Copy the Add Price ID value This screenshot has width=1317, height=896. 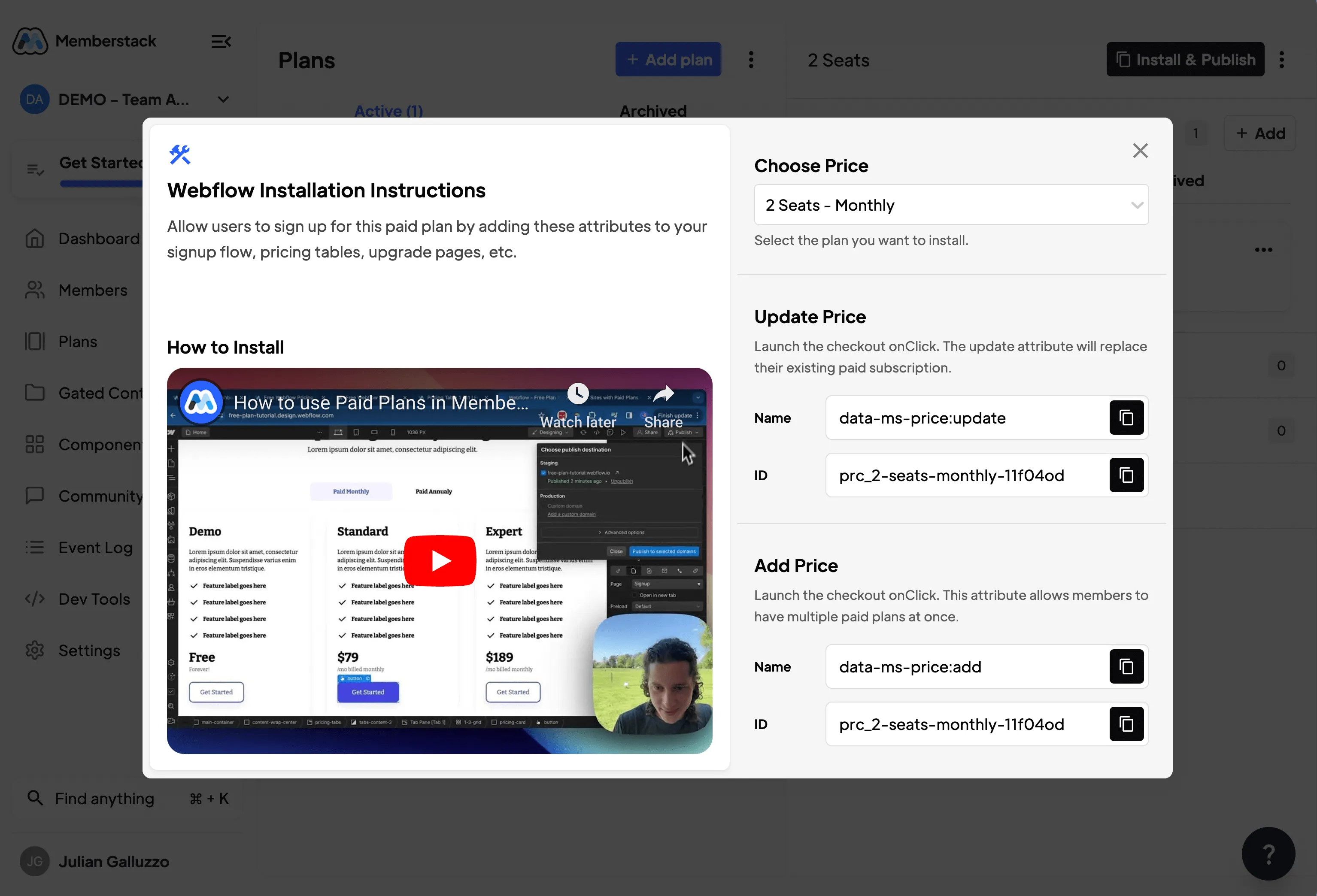click(x=1126, y=724)
